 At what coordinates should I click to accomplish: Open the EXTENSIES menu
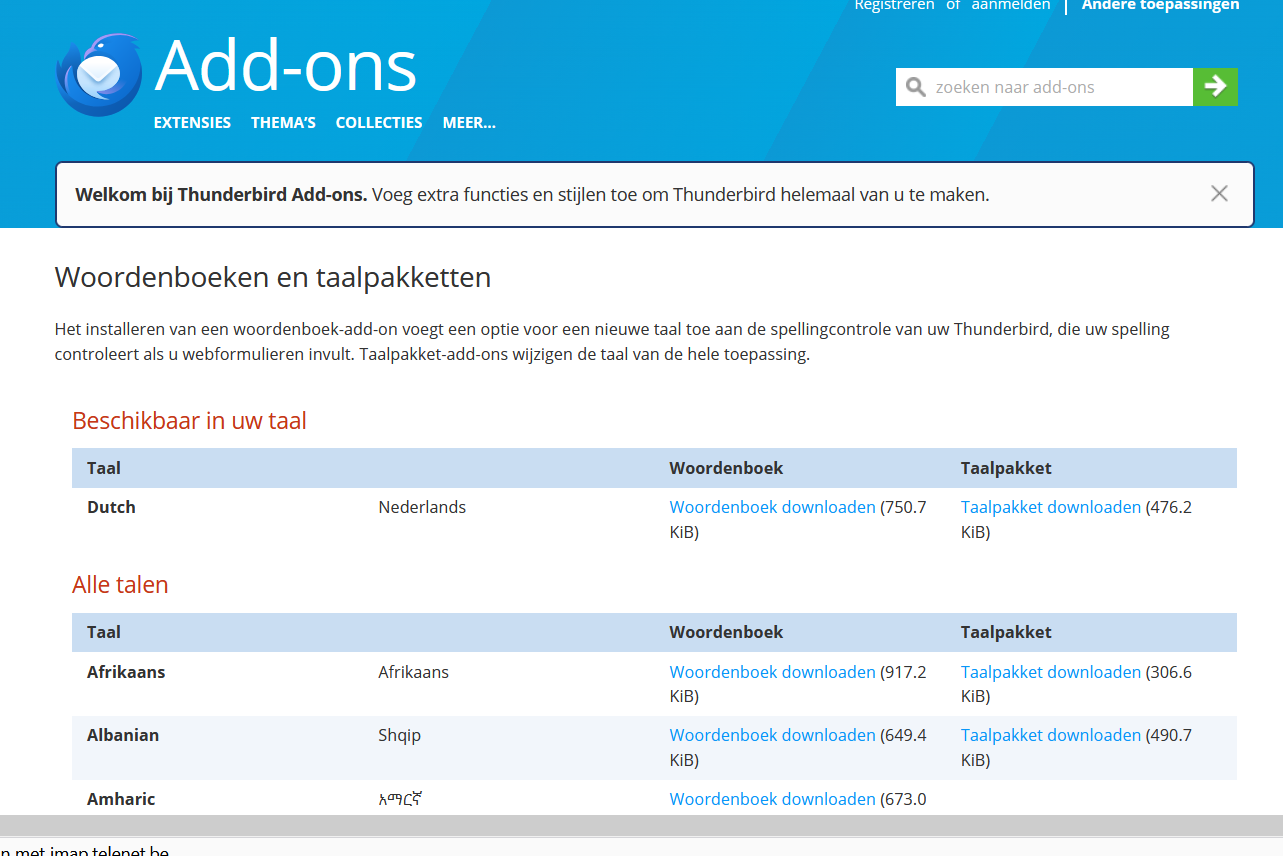coord(192,122)
